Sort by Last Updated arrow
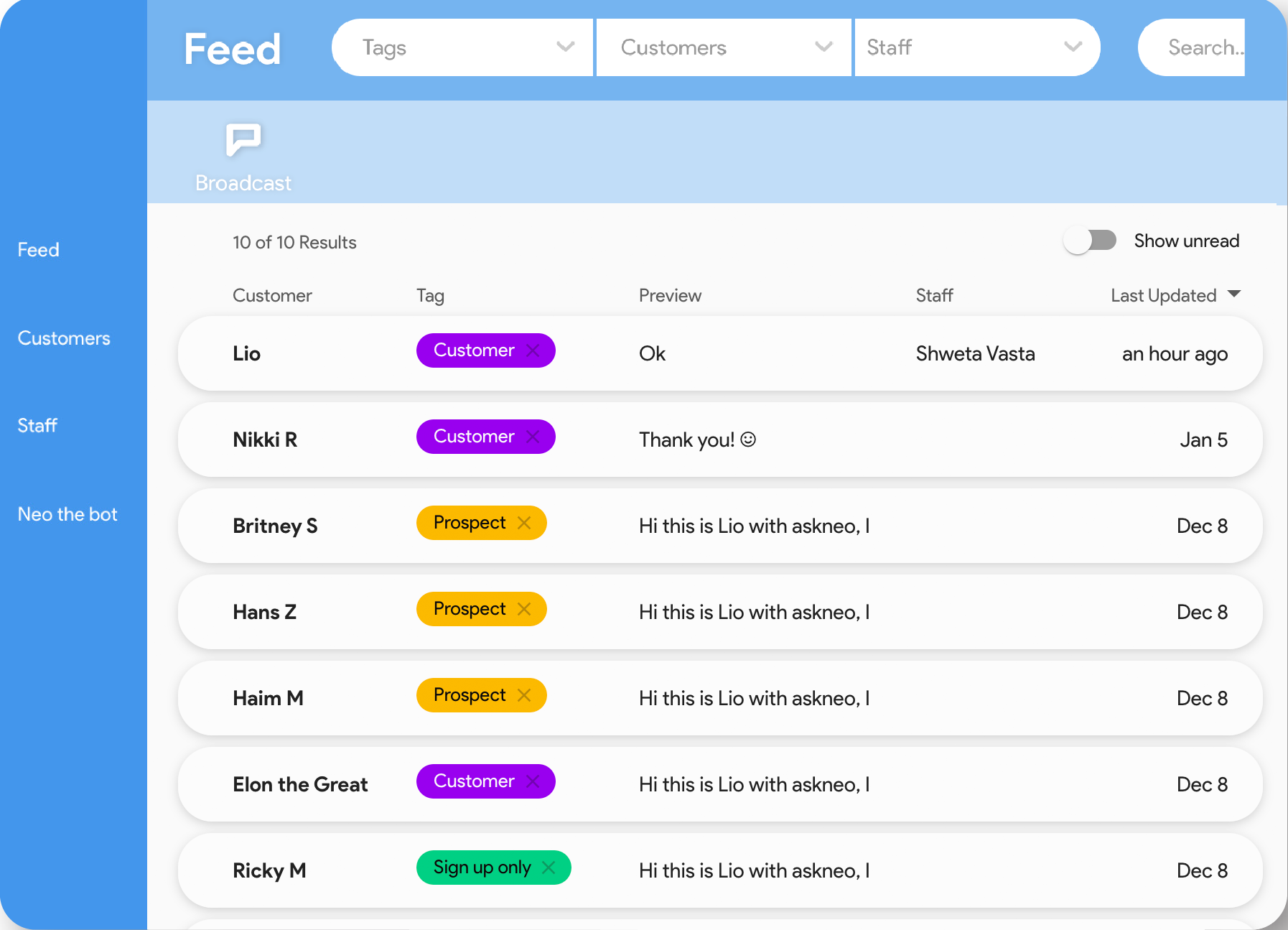The image size is (1288, 930). click(1234, 294)
